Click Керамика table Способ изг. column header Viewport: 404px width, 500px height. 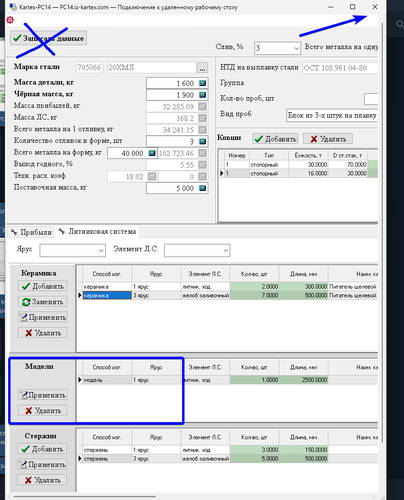107,274
